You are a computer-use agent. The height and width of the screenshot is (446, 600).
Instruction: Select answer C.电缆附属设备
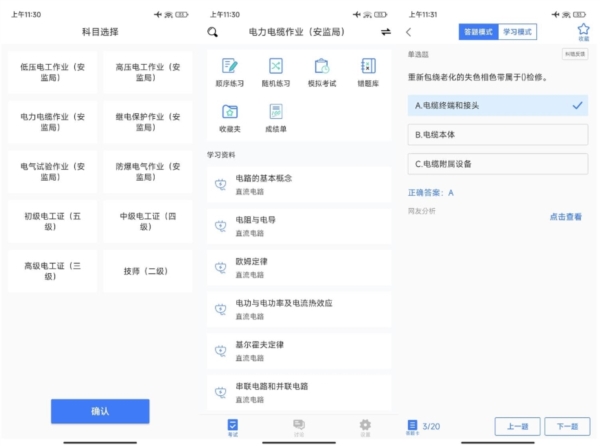(x=497, y=164)
